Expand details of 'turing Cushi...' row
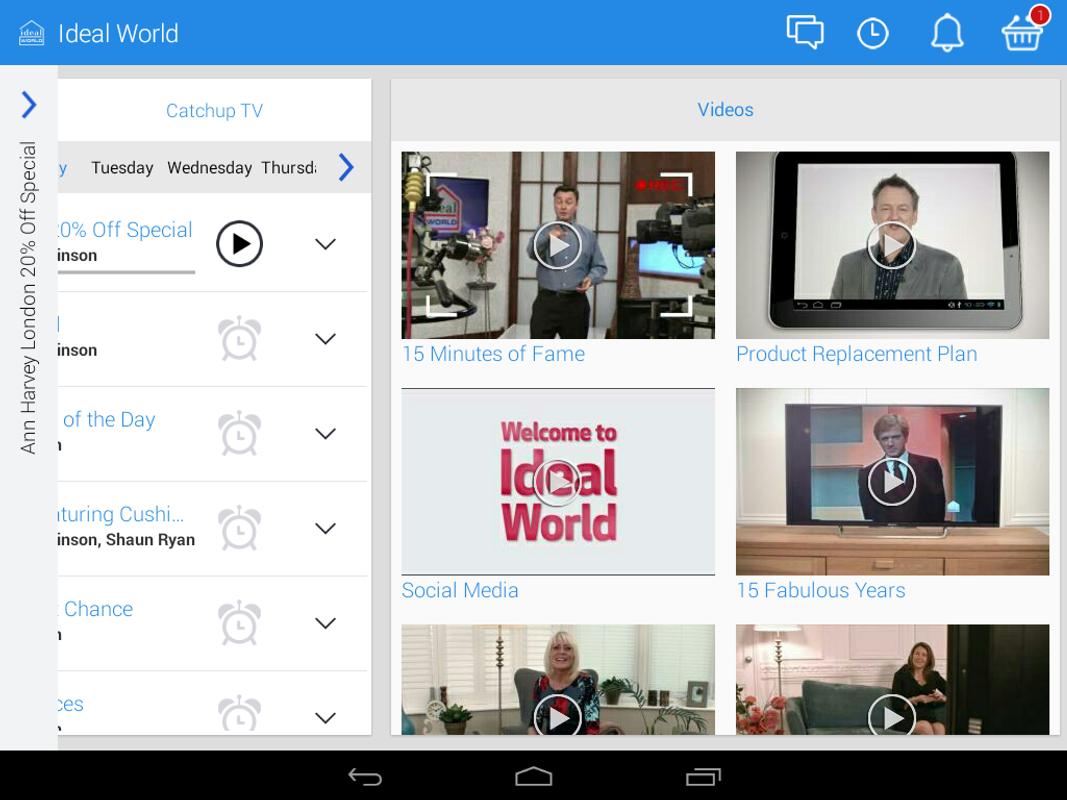This screenshot has height=800, width=1067. coord(326,529)
